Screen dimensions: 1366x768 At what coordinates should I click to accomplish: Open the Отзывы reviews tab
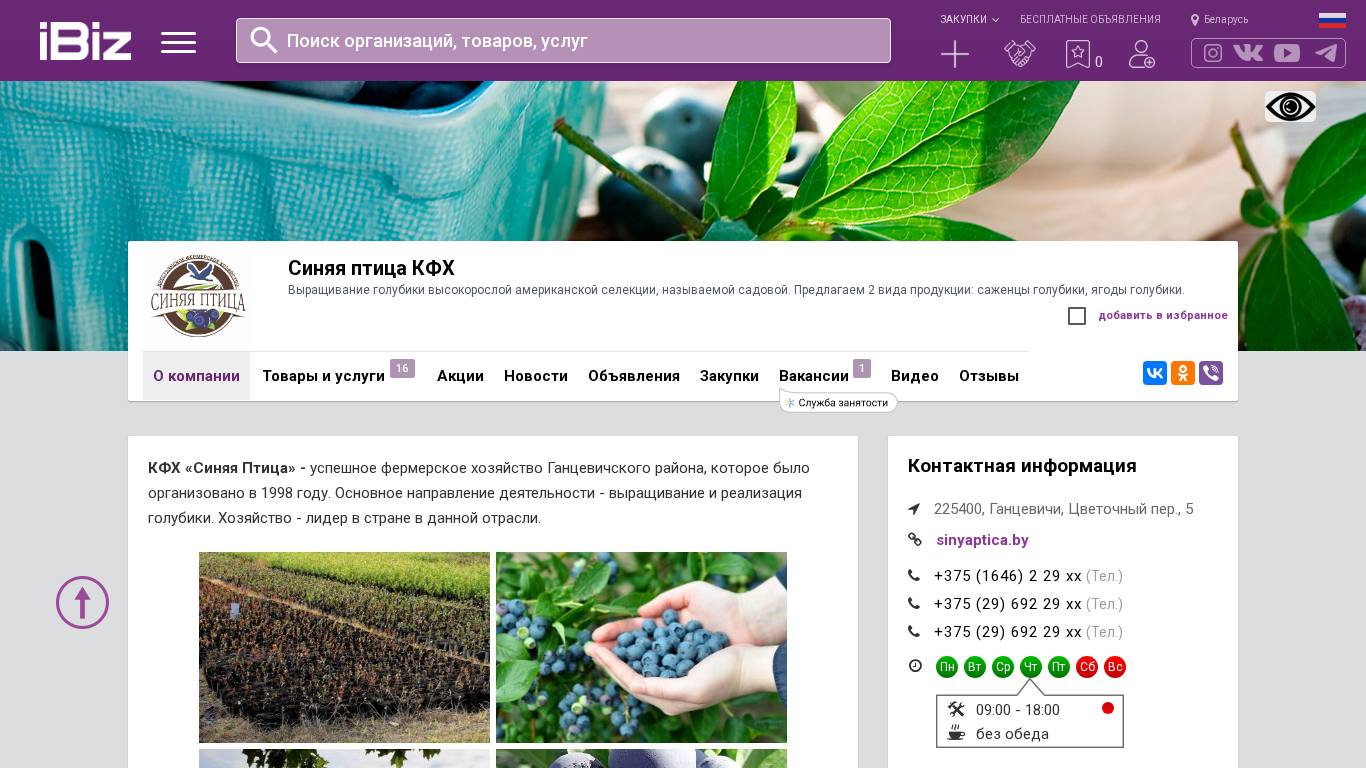(x=989, y=376)
